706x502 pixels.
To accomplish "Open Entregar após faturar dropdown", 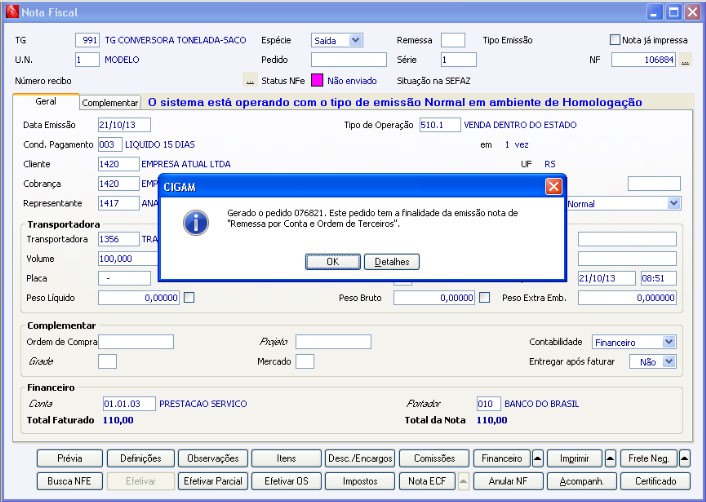I will 669,362.
